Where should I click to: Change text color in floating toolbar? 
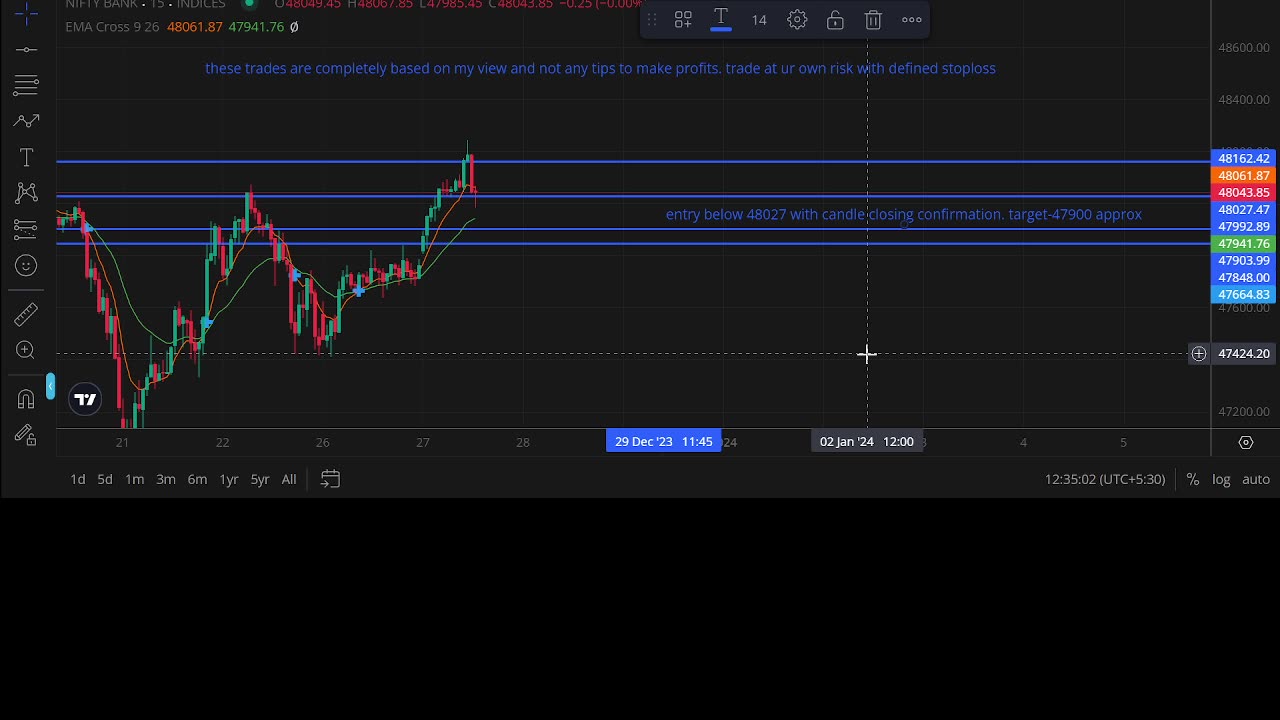click(721, 20)
